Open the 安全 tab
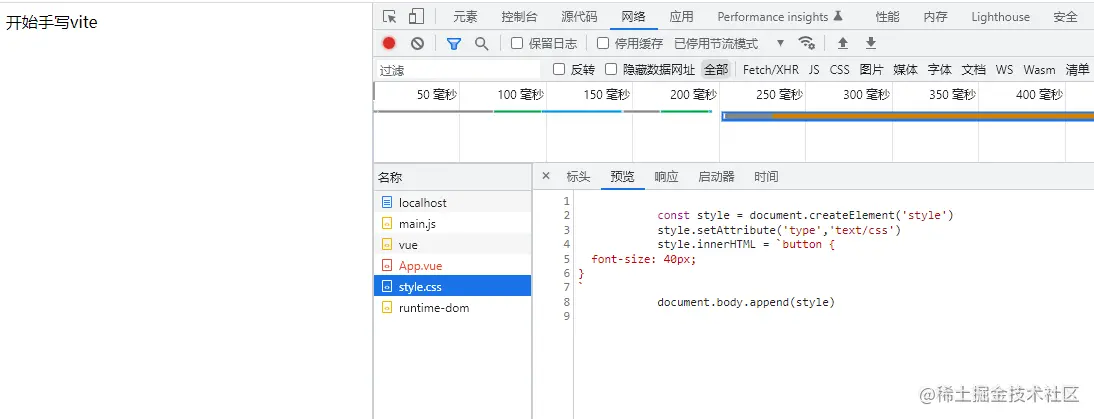The width and height of the screenshot is (1094, 419). [x=1065, y=17]
